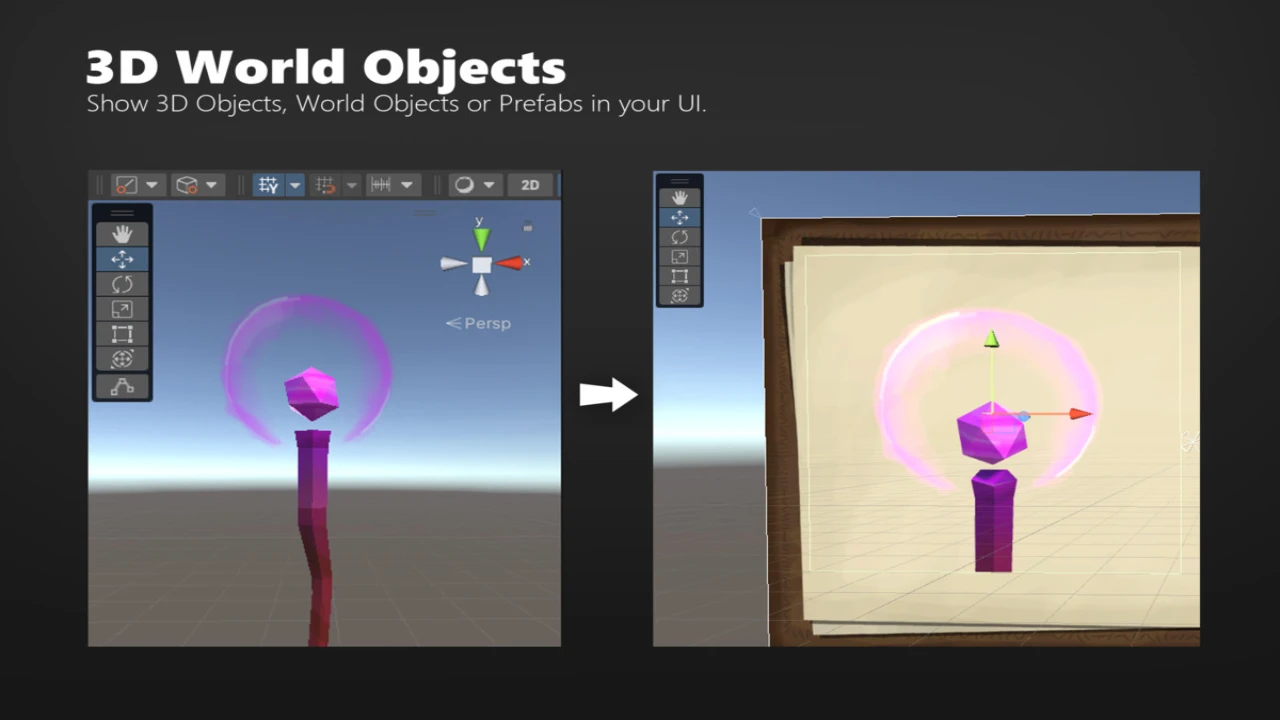Toggle the scene gizmo rotation lock icon
The height and width of the screenshot is (720, 1280).
point(528,227)
